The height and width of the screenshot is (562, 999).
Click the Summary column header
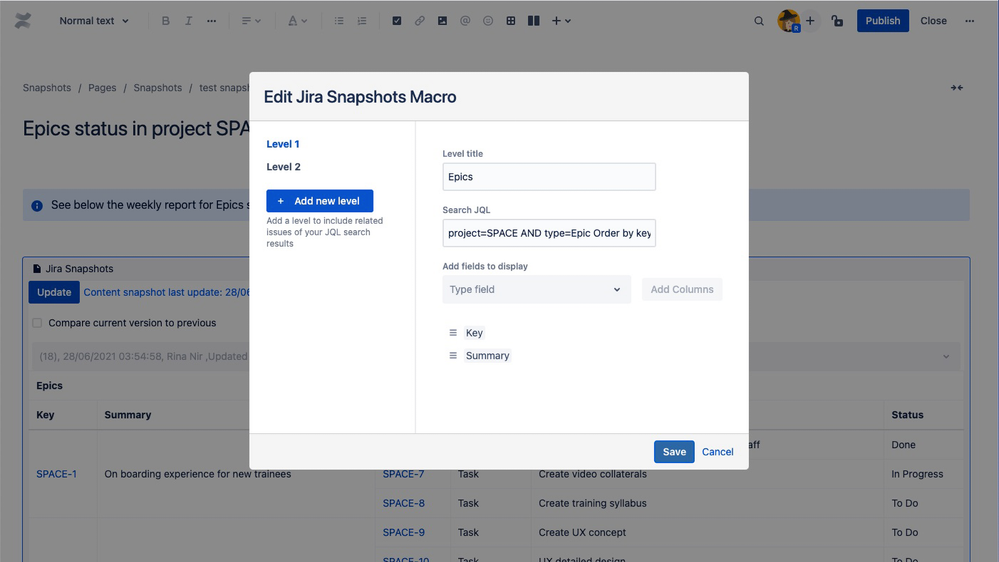[x=128, y=415]
